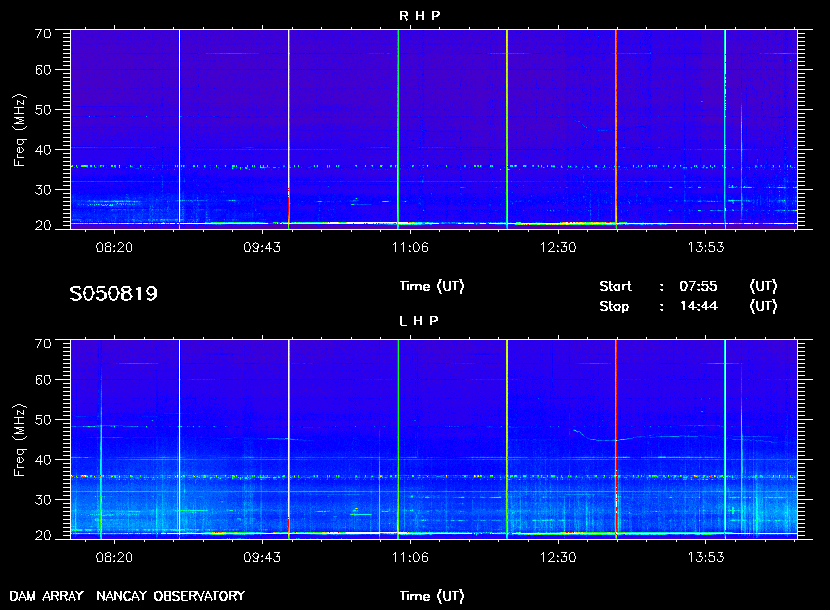
Task: Click the 'Start' label
Action: [x=615, y=286]
